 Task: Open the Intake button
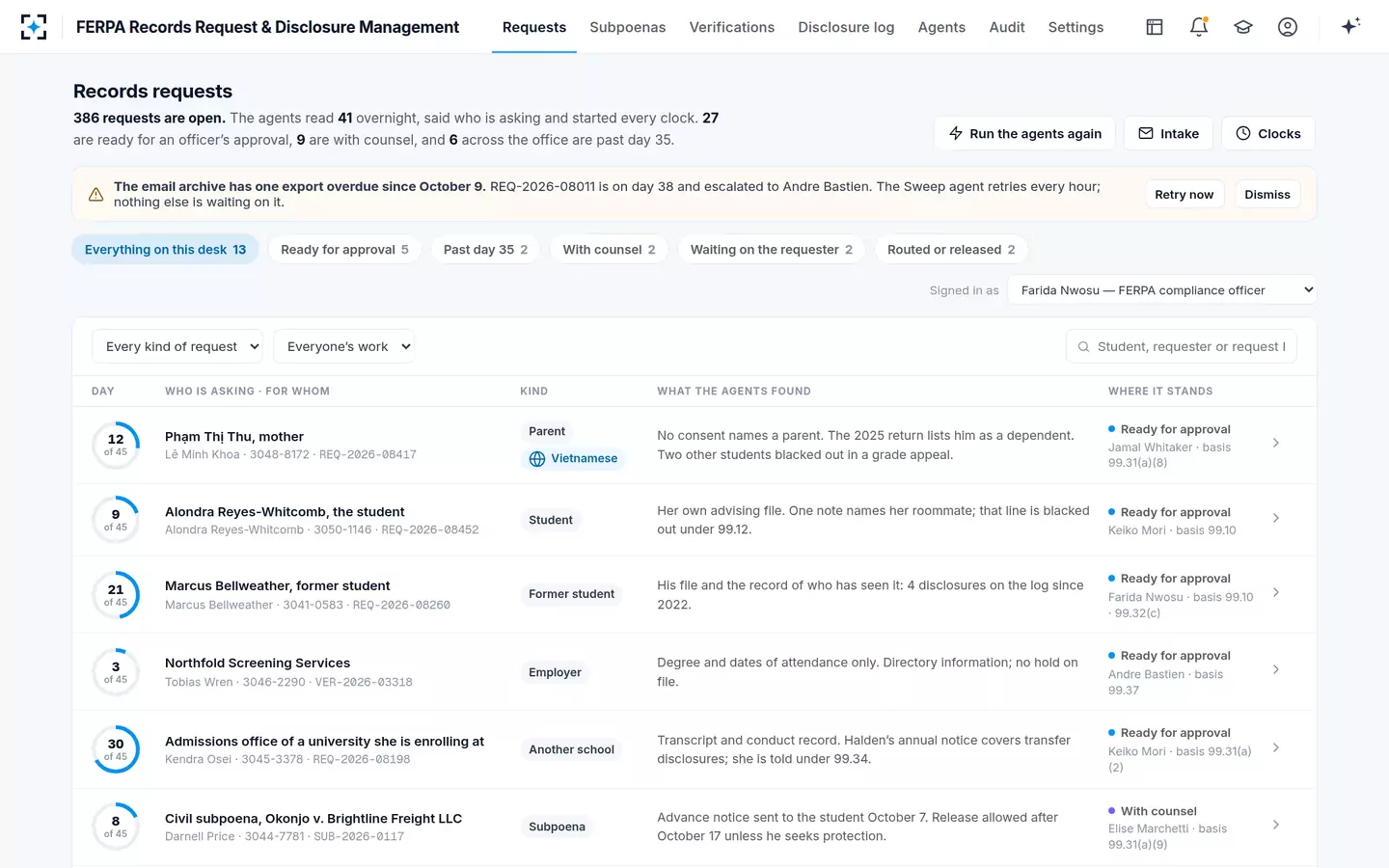[x=1168, y=133]
